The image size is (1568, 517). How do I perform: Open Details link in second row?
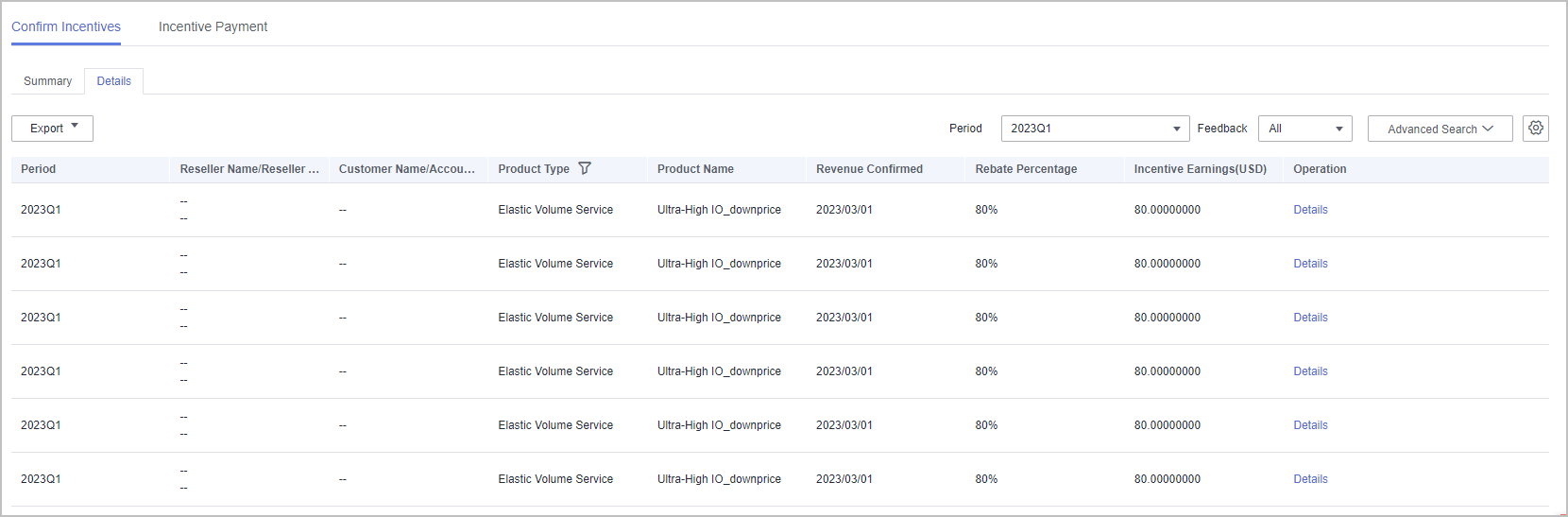(1310, 264)
